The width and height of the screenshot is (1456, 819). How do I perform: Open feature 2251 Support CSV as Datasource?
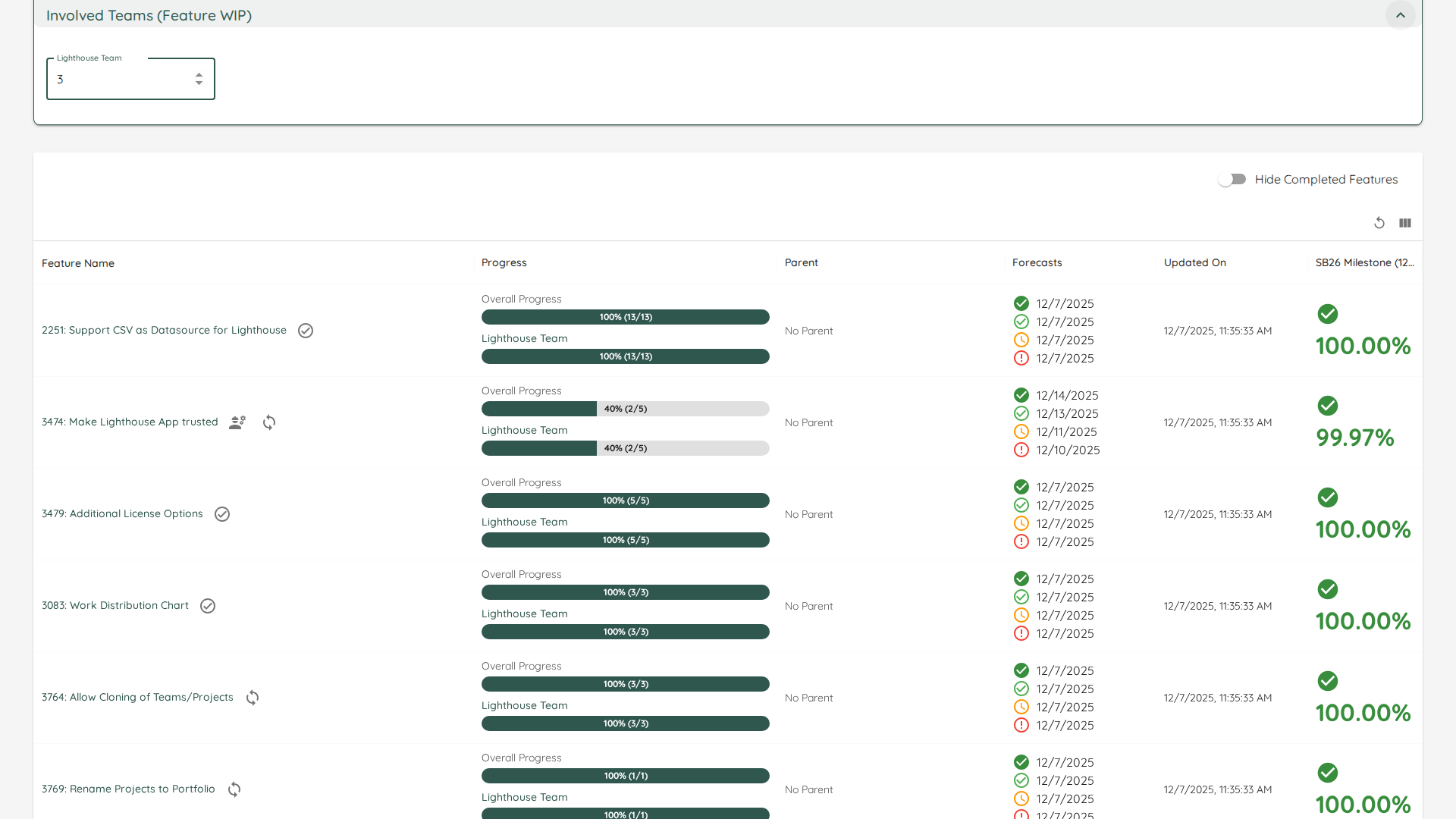pyautogui.click(x=164, y=331)
